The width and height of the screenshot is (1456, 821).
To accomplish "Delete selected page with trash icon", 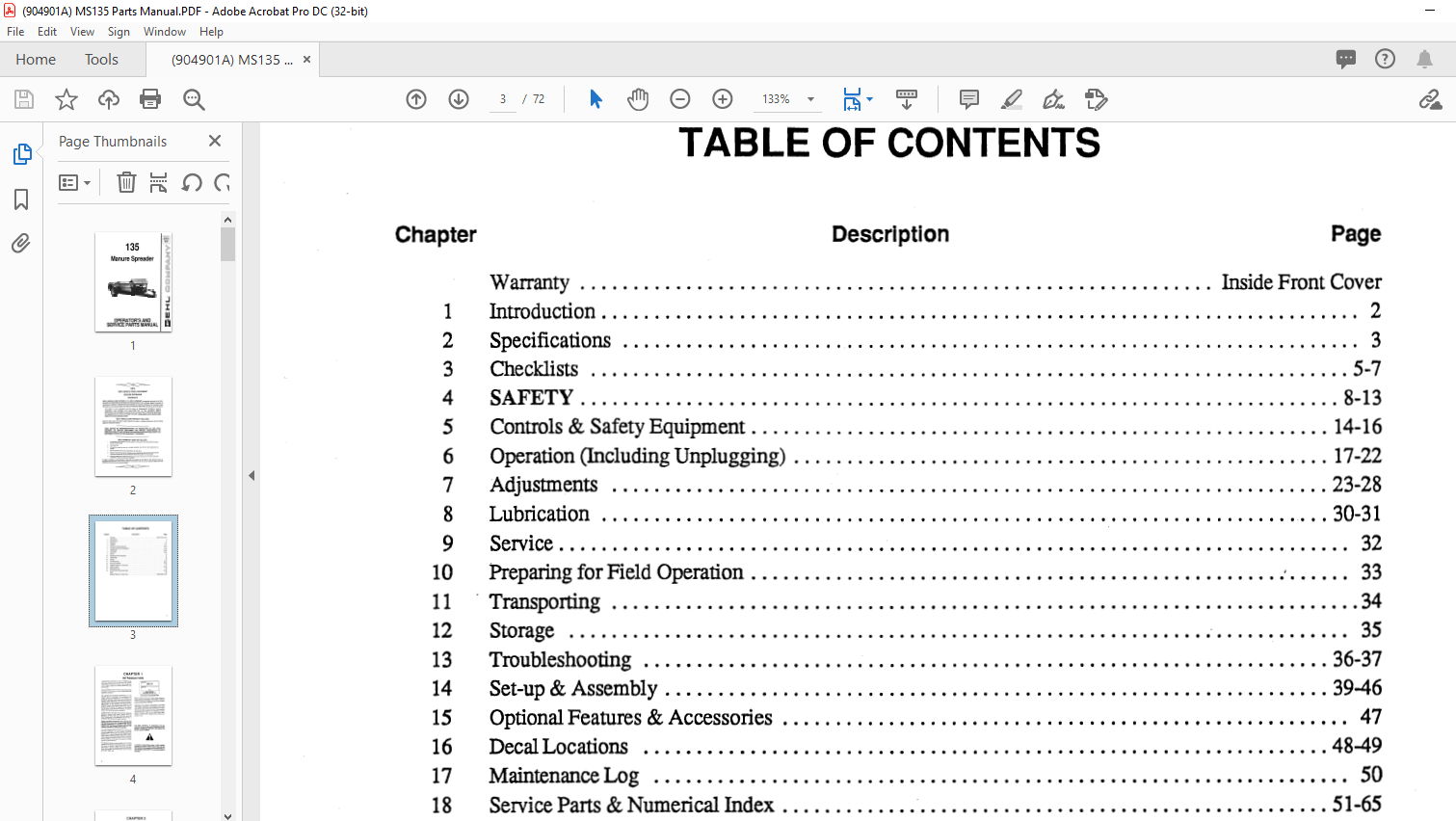I will [126, 182].
